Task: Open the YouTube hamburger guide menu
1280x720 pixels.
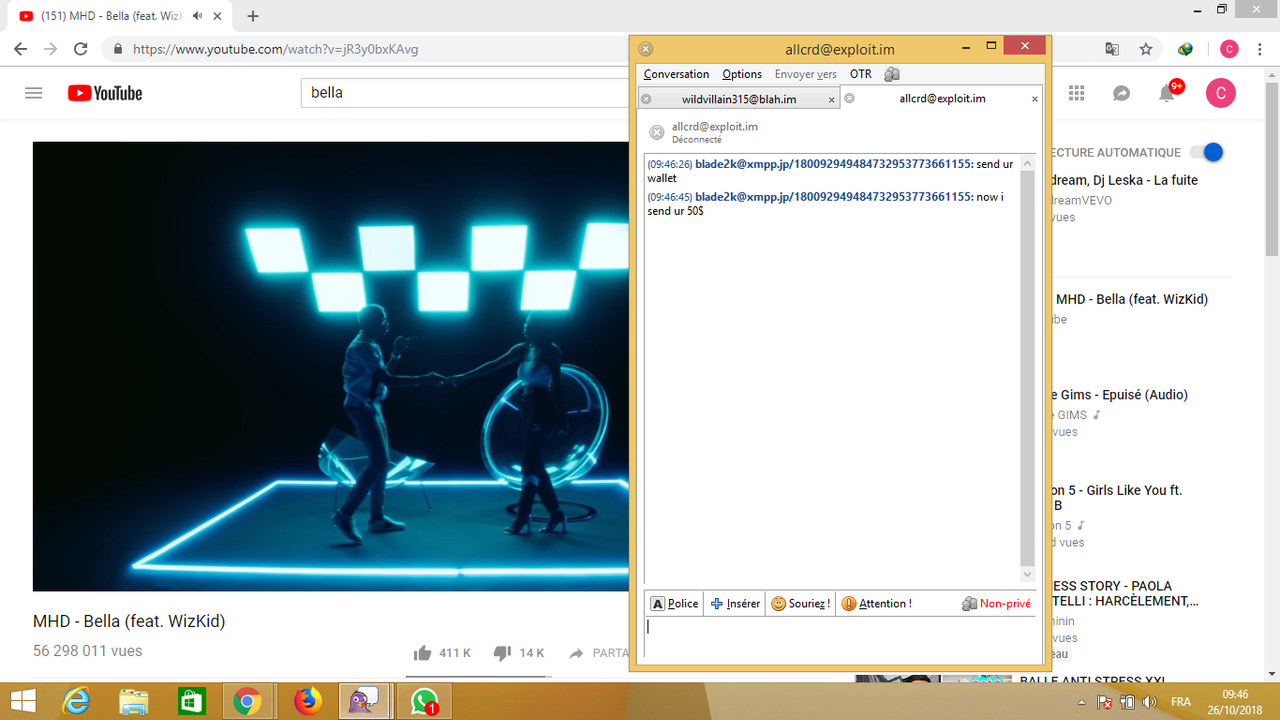Action: click(34, 93)
